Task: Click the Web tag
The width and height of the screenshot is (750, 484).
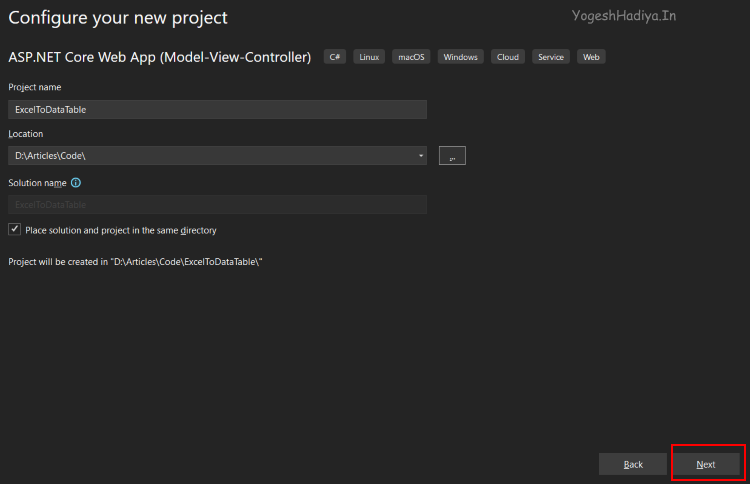Action: click(591, 57)
